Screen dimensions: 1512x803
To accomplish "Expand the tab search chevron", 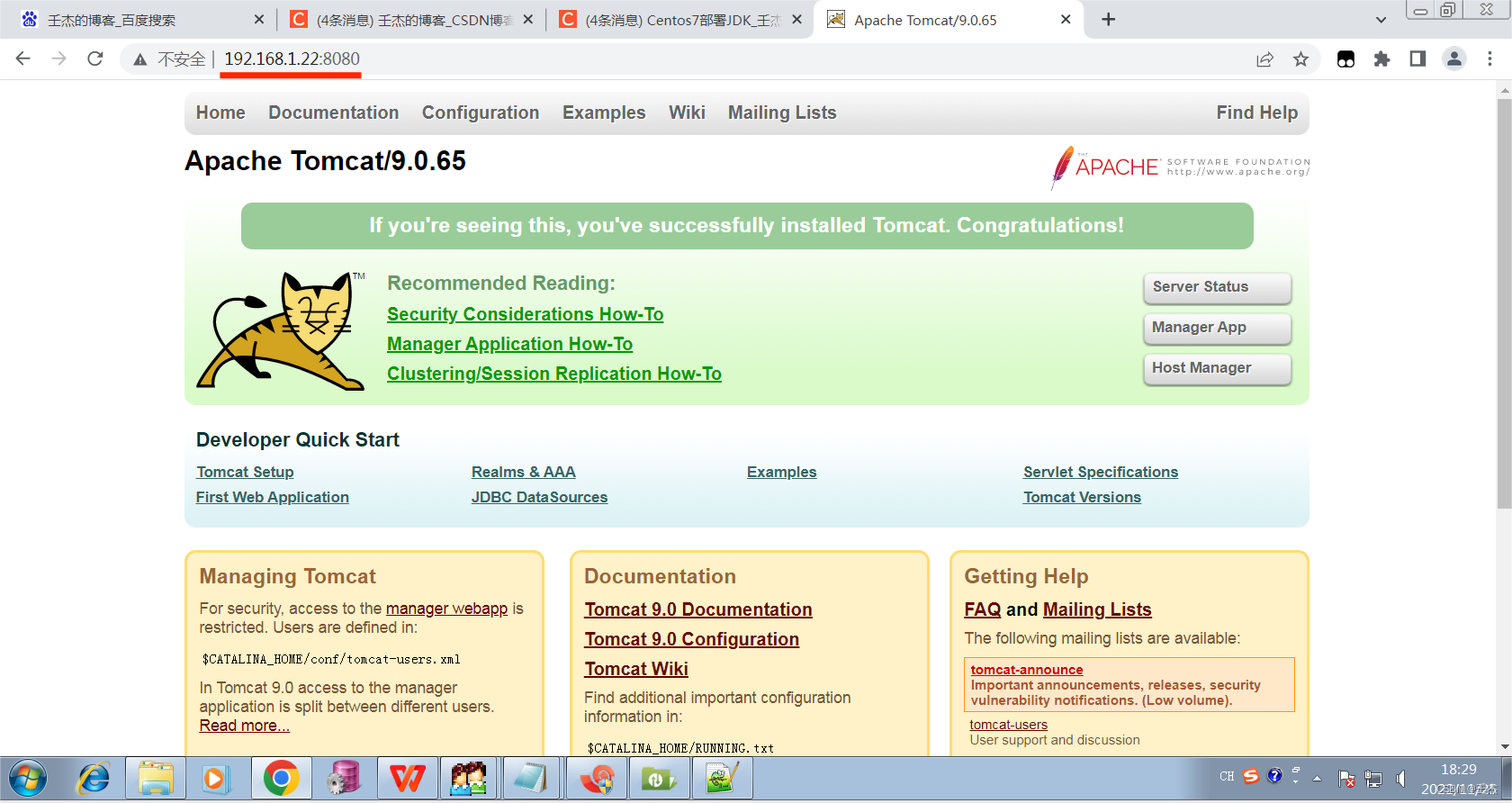I will click(x=1381, y=20).
